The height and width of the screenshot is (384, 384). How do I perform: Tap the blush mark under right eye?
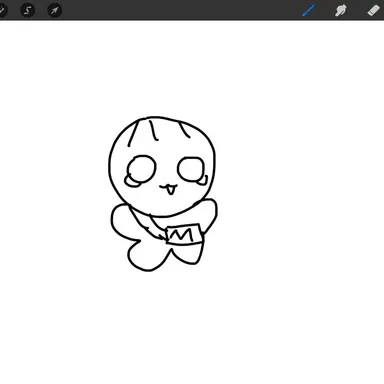click(x=203, y=180)
